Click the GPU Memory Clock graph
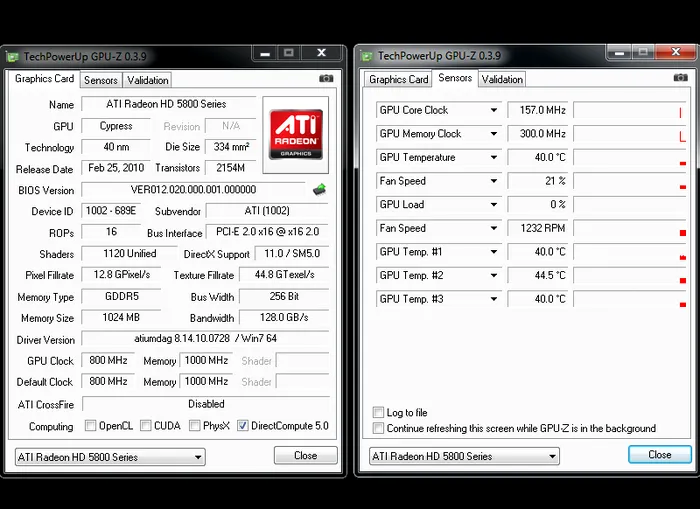 630,134
